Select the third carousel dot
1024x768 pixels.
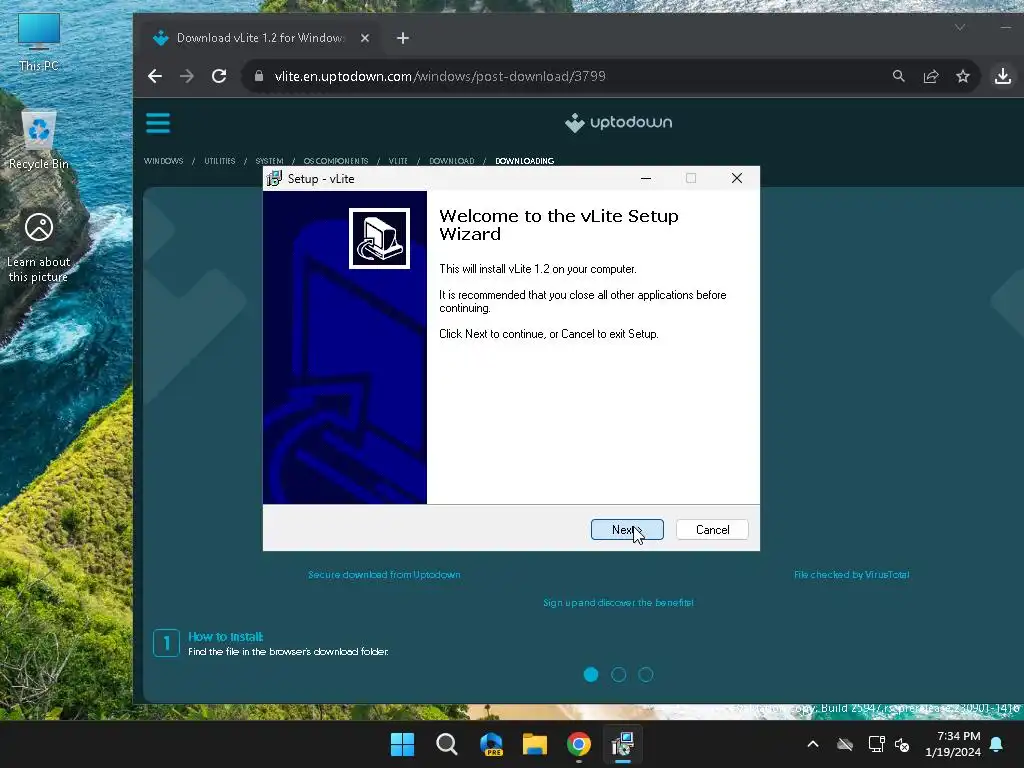(x=646, y=675)
